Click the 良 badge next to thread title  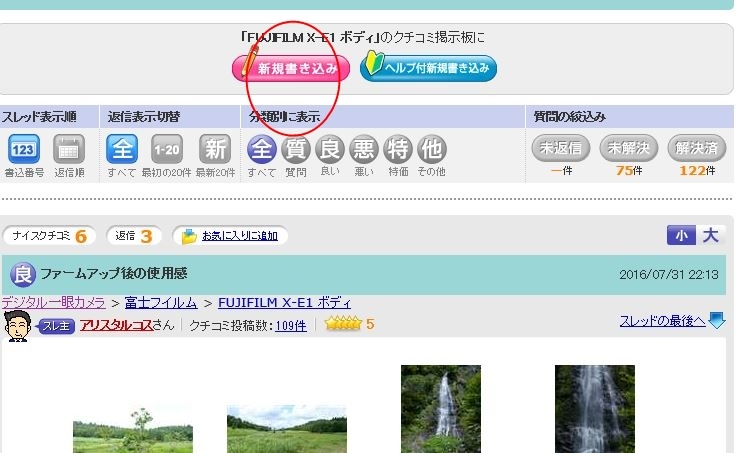click(23, 274)
